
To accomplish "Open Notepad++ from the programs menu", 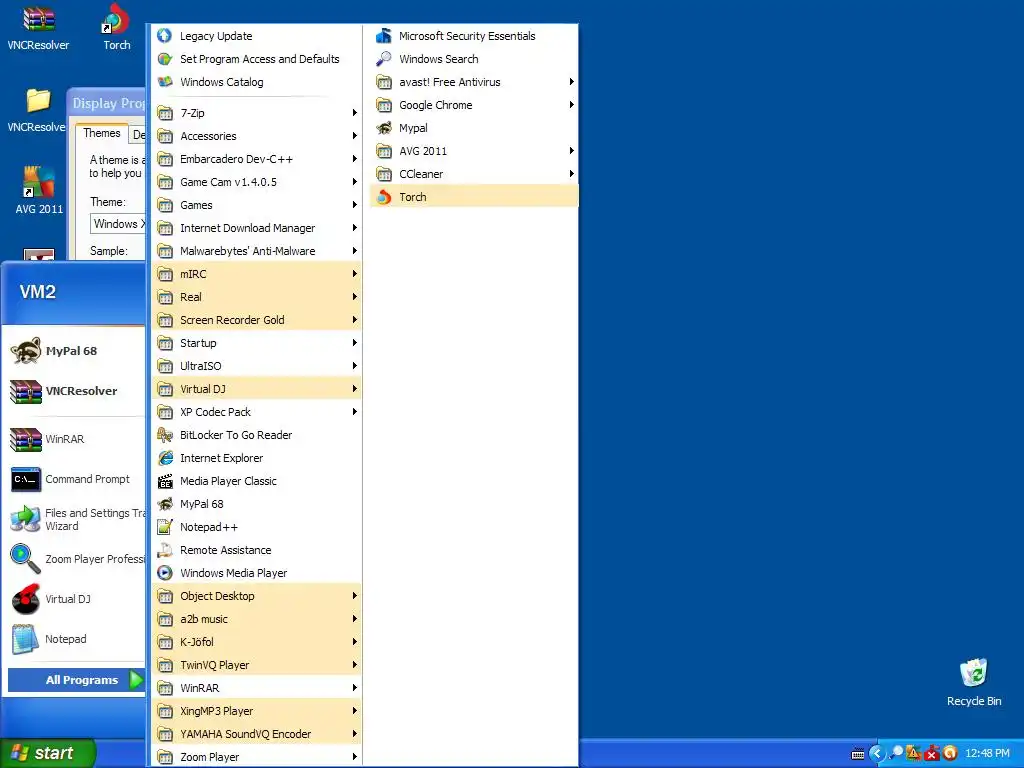I will 256,527.
